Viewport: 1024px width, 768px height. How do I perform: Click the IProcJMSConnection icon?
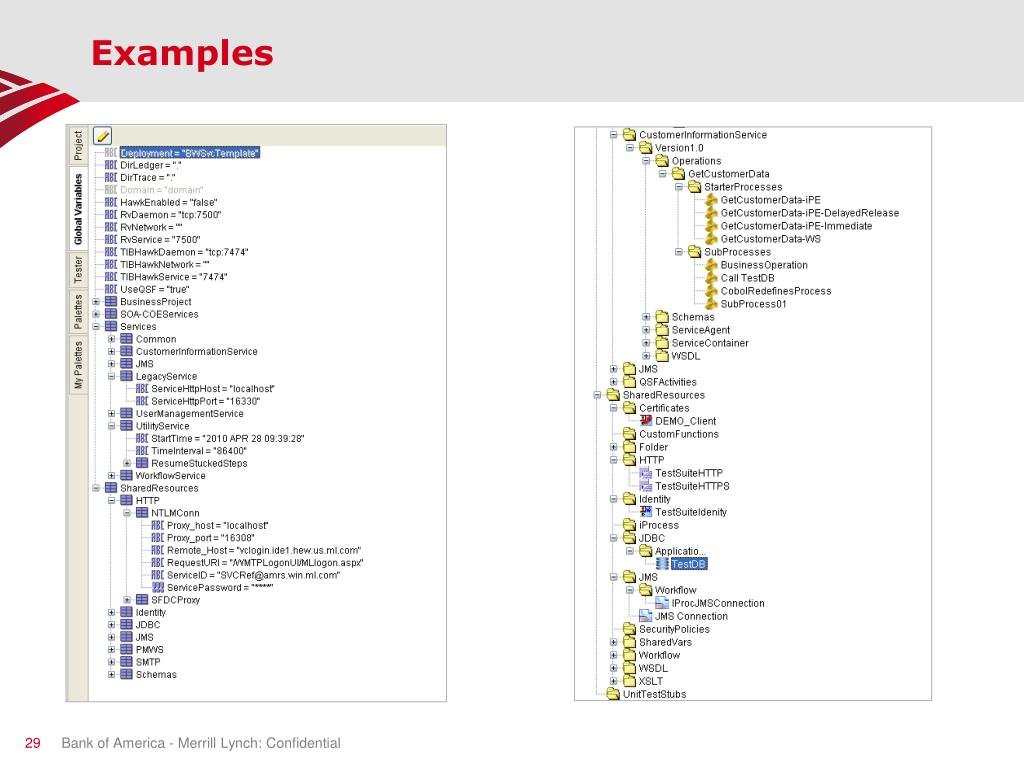pyautogui.click(x=662, y=603)
